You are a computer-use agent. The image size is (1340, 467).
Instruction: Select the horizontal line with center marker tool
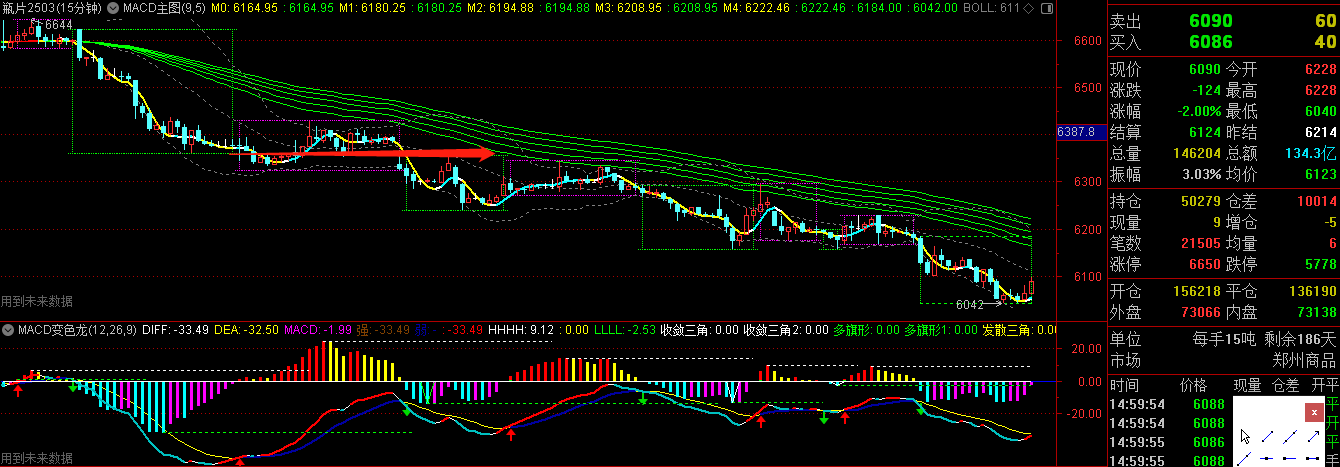tap(1267, 458)
